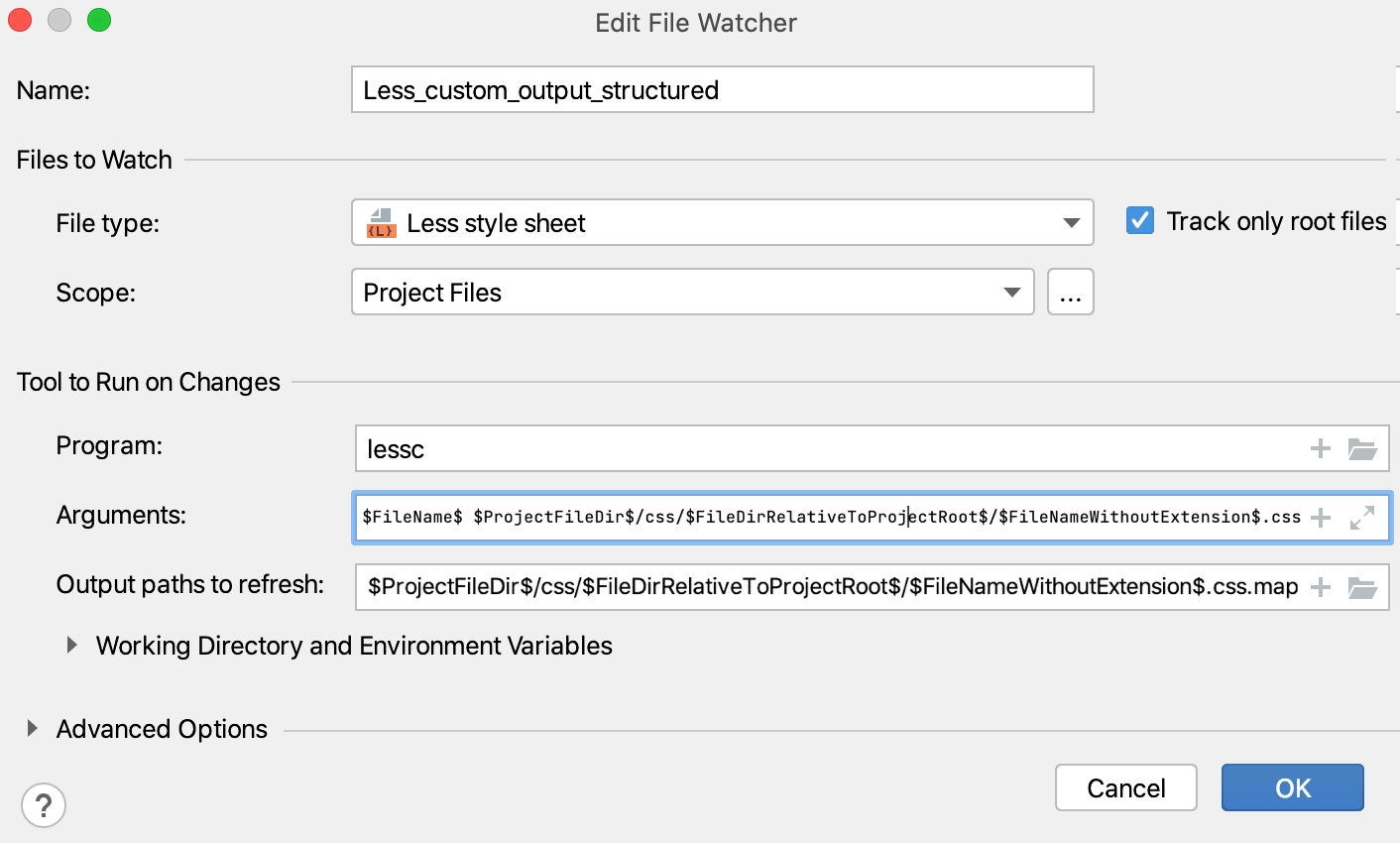This screenshot has width=1400, height=843.
Task: Click the Less style sheet file type icon
Action: point(383,222)
